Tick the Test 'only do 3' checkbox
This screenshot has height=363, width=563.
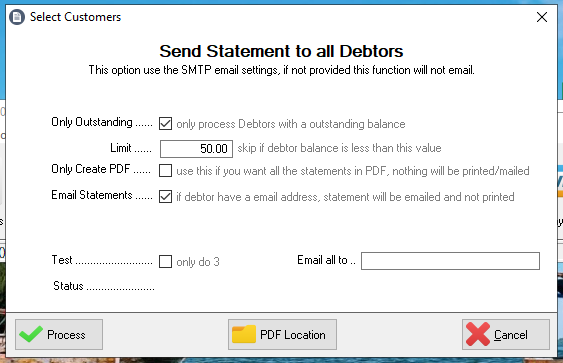pos(165,261)
